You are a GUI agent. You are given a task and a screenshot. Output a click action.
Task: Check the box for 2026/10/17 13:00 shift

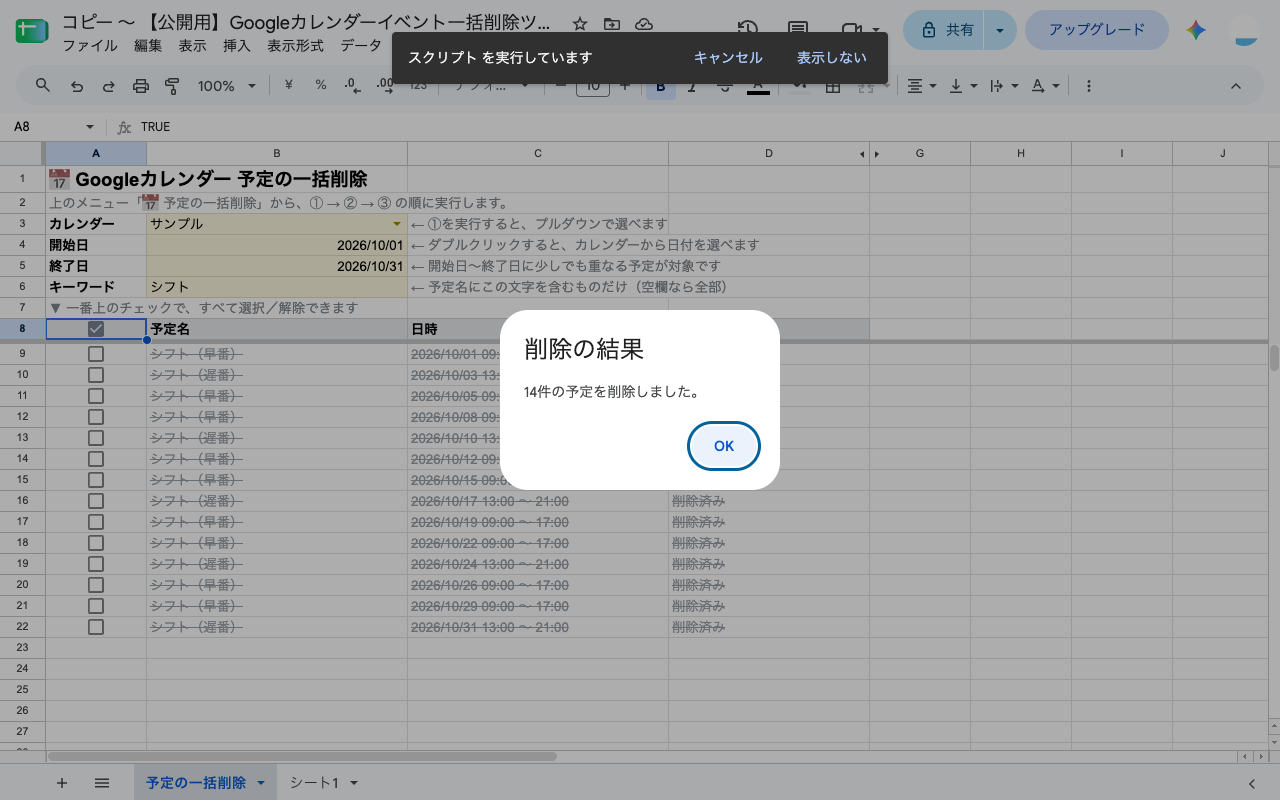point(96,501)
